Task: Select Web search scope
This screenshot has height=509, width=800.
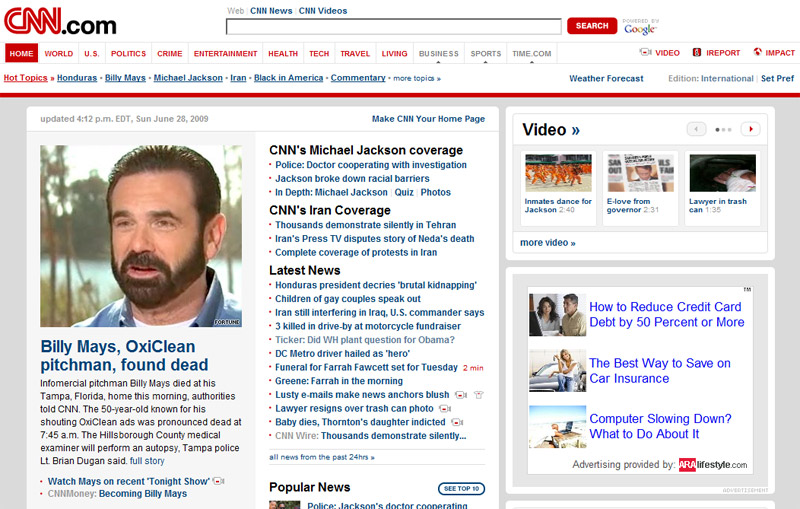Action: [x=235, y=11]
